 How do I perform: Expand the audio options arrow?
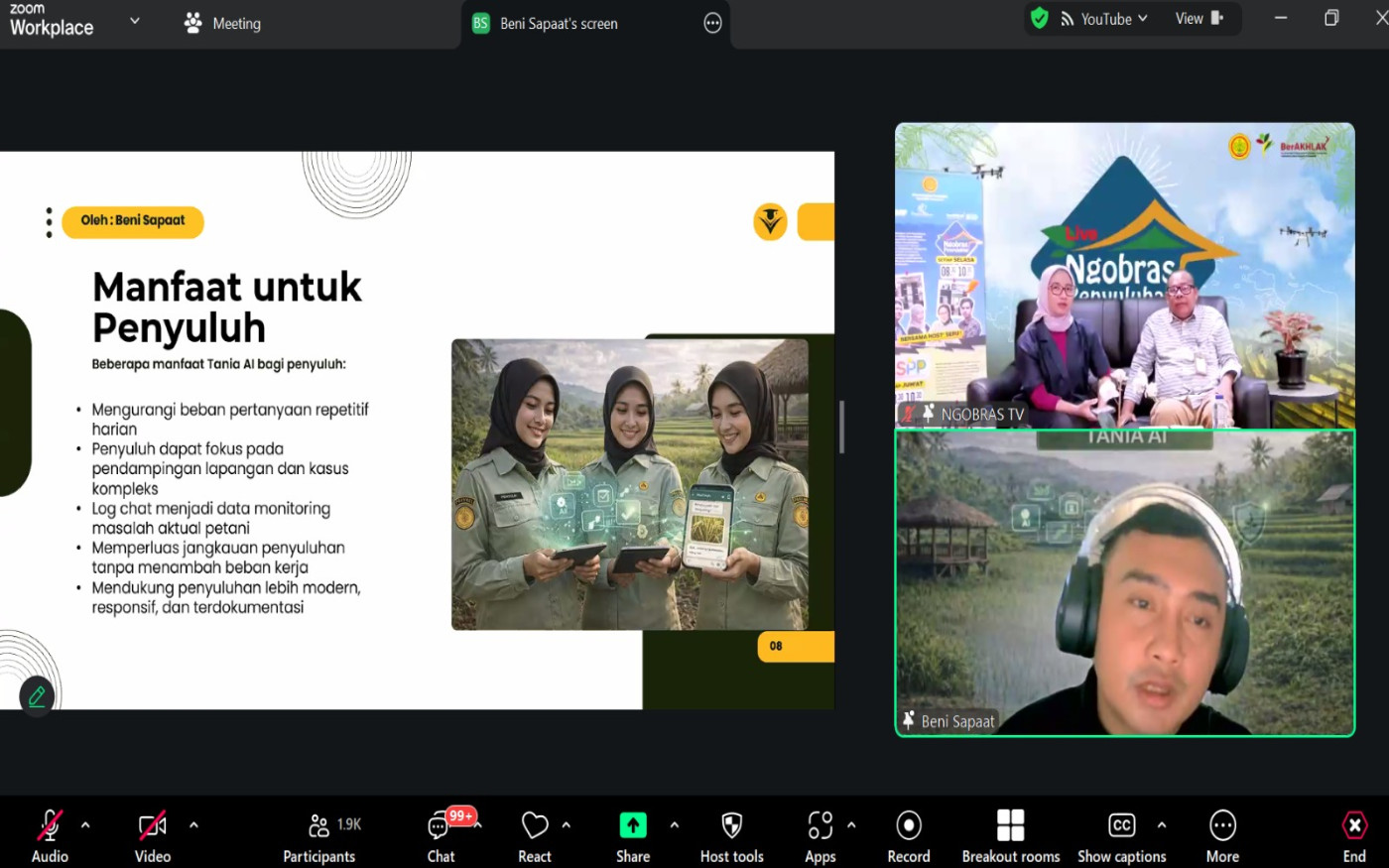click(x=85, y=824)
